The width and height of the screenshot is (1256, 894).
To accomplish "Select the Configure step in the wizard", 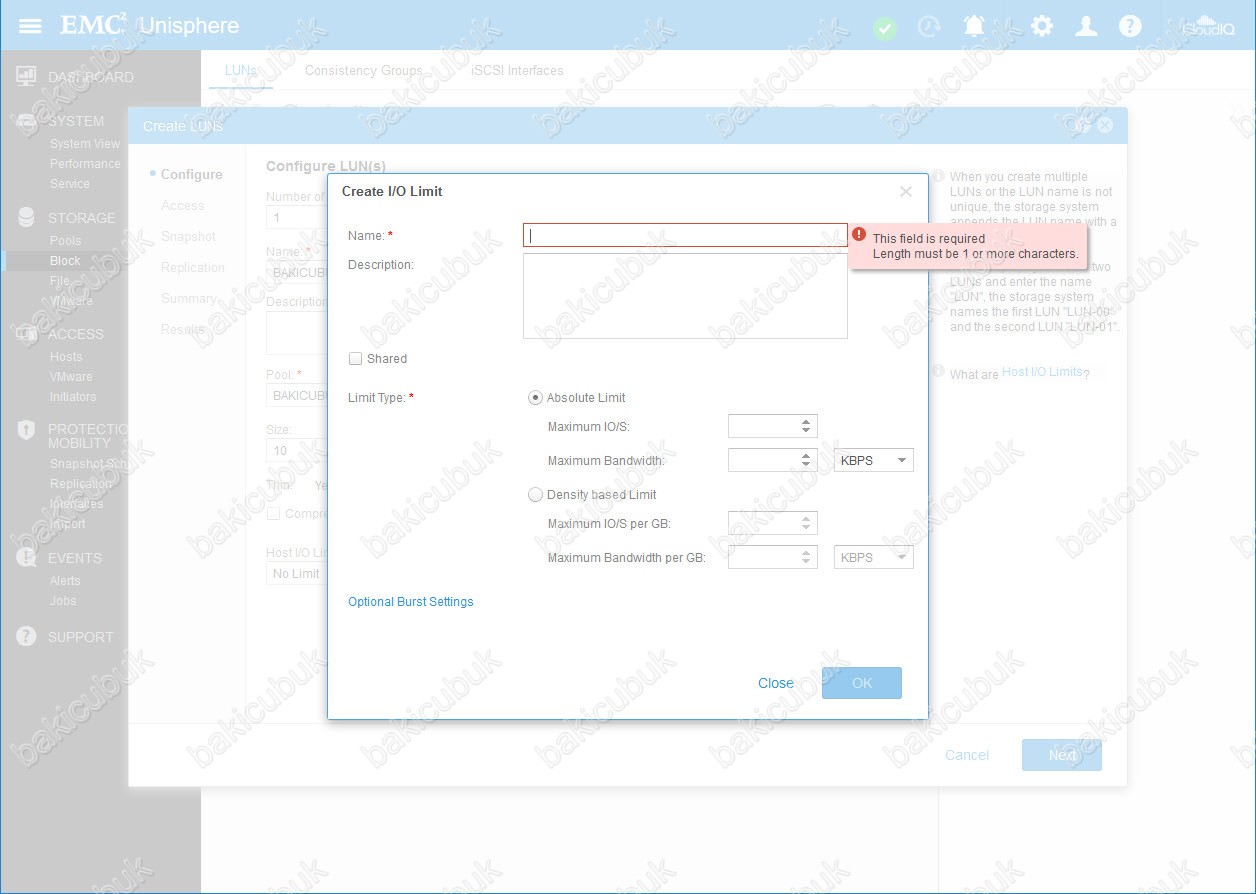I will [192, 174].
